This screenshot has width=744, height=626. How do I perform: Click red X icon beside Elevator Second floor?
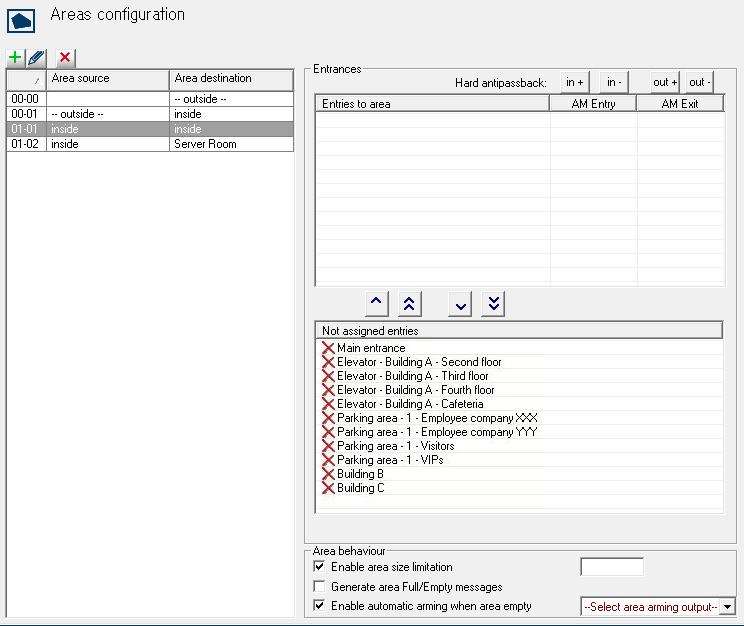pyautogui.click(x=328, y=362)
